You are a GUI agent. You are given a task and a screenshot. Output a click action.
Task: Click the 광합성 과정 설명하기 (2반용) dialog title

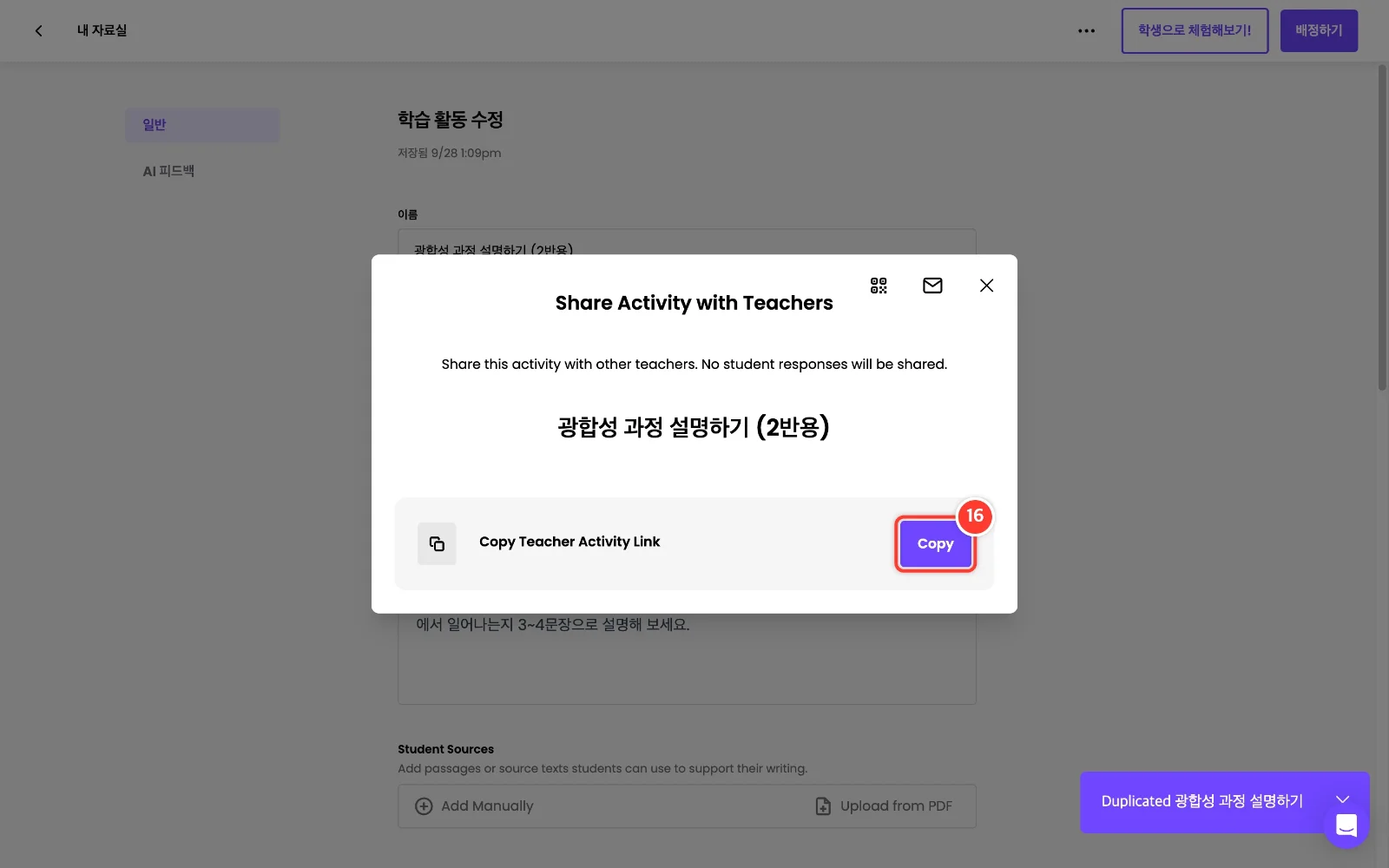[694, 427]
